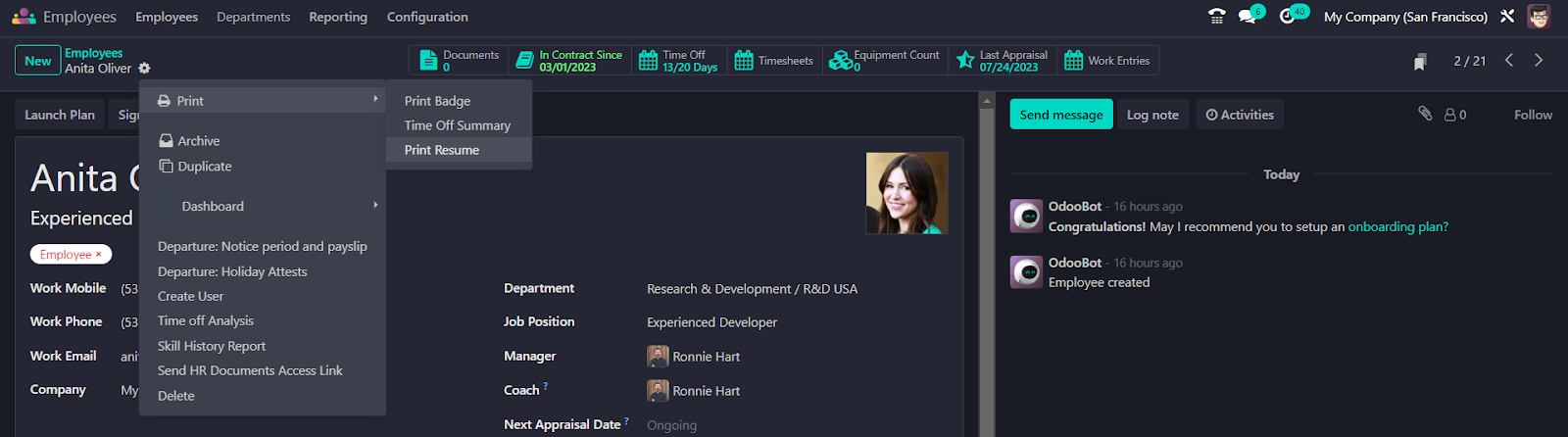Click Ronnie Hart avatar in Coach field

658,391
